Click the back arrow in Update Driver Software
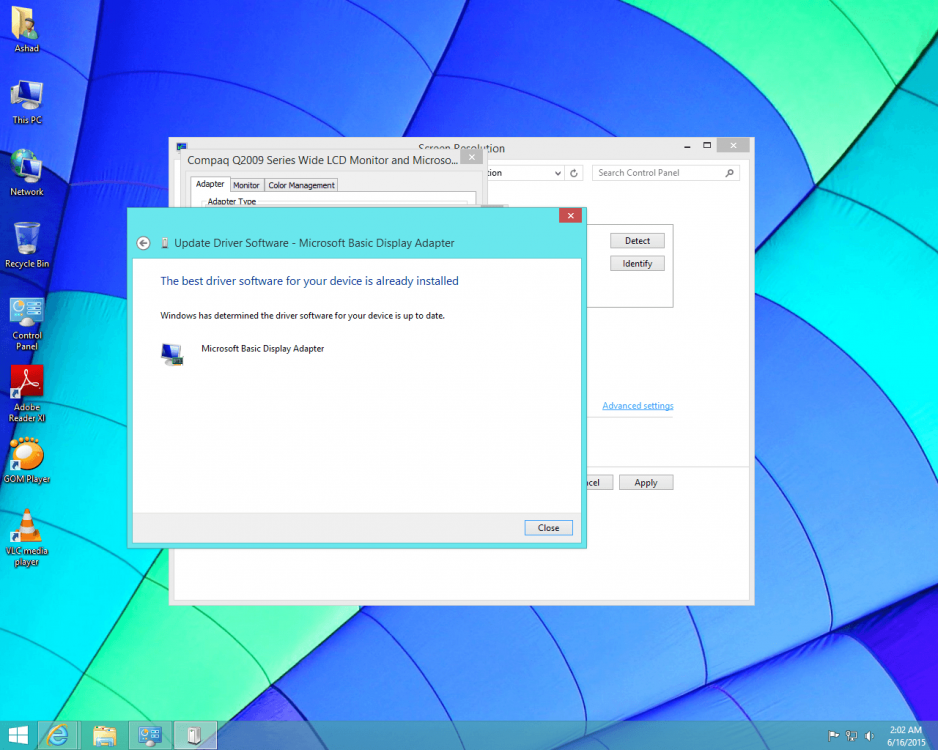This screenshot has height=750, width=938. [143, 243]
